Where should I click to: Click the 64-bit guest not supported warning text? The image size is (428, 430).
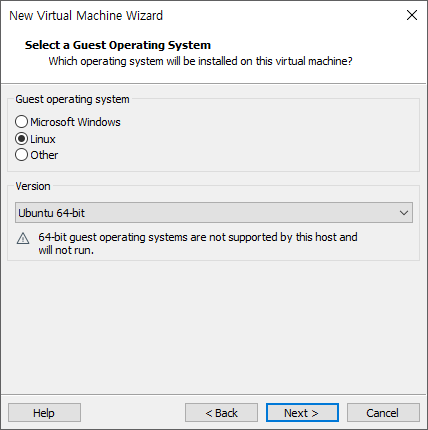click(198, 243)
